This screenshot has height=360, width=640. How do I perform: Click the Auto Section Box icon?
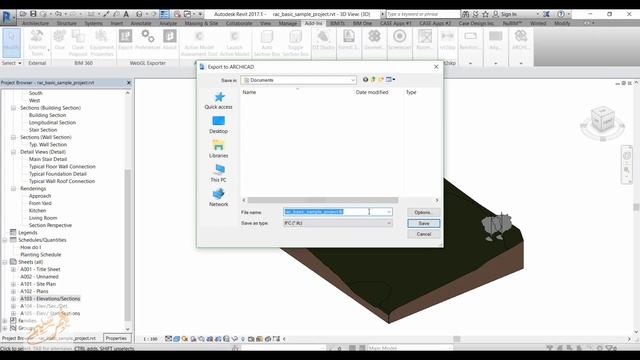(267, 42)
